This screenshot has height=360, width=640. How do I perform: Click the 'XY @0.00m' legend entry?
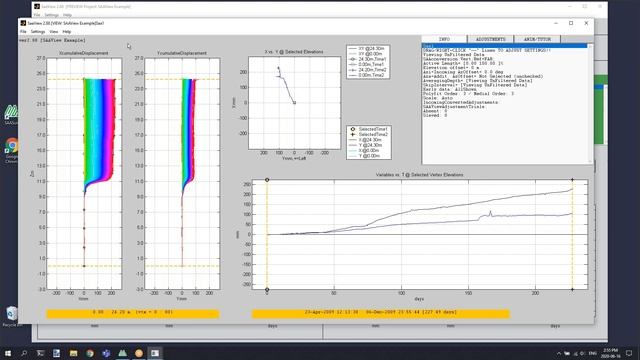click(x=366, y=54)
